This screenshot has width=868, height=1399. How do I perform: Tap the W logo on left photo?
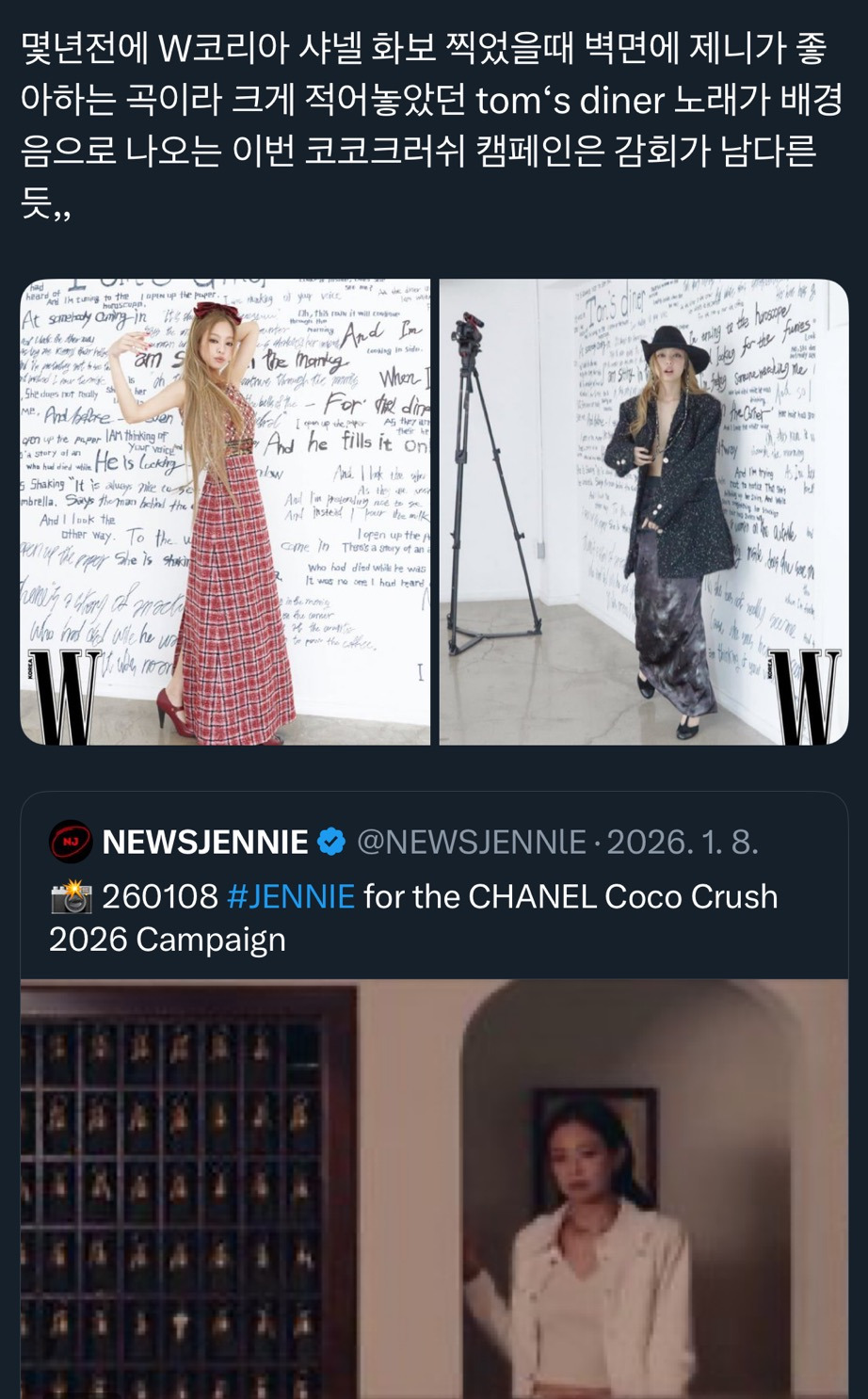(x=66, y=696)
